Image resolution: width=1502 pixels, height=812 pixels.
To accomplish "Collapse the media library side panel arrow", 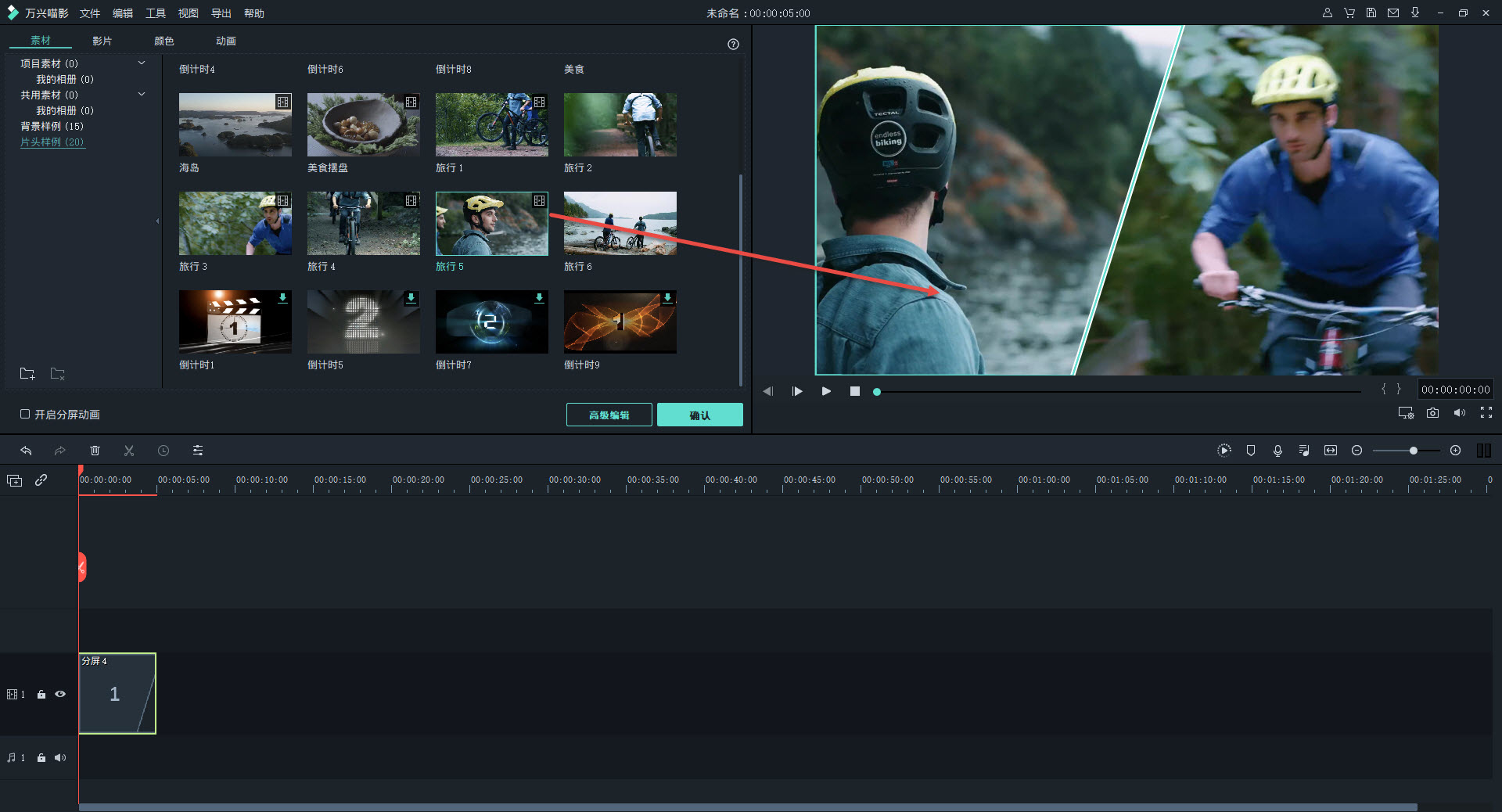I will 157,221.
